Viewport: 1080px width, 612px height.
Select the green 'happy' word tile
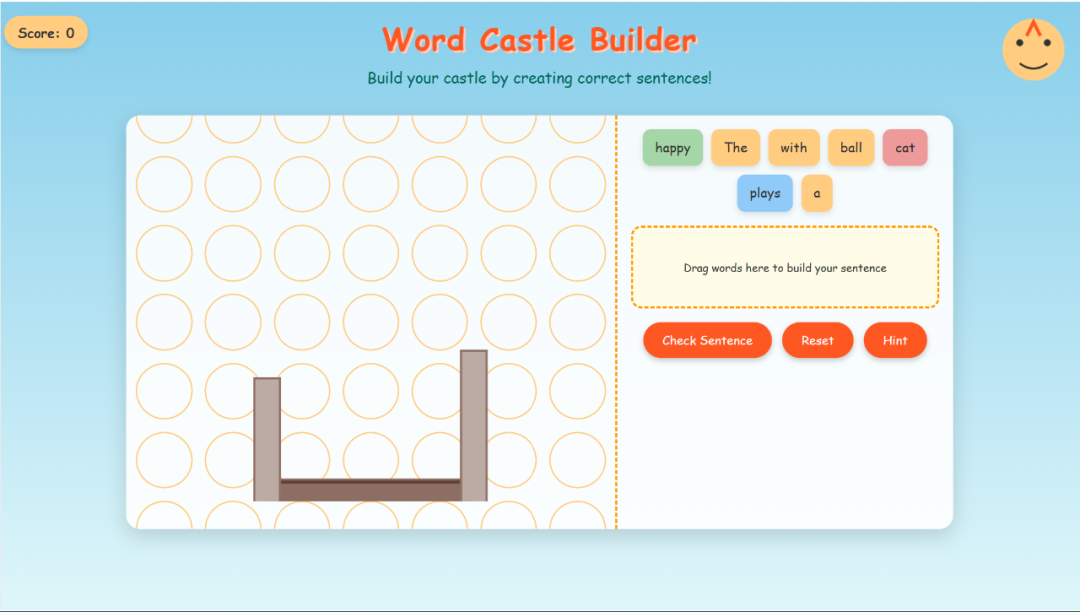click(x=672, y=148)
